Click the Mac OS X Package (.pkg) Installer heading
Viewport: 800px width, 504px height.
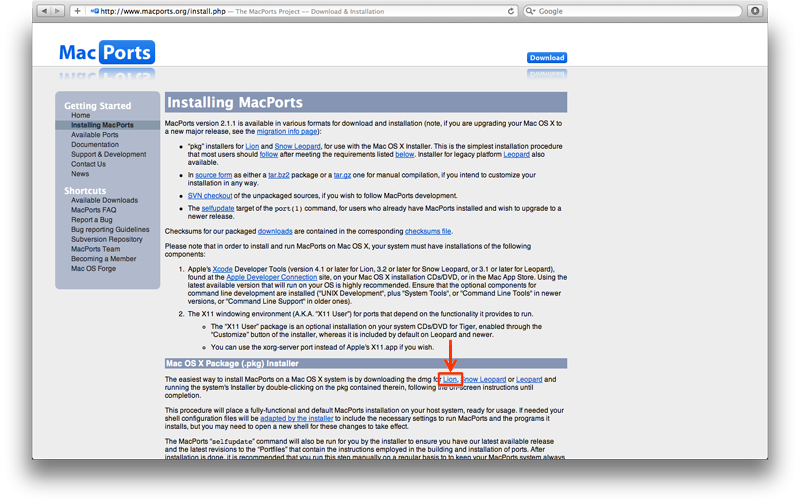pos(232,363)
